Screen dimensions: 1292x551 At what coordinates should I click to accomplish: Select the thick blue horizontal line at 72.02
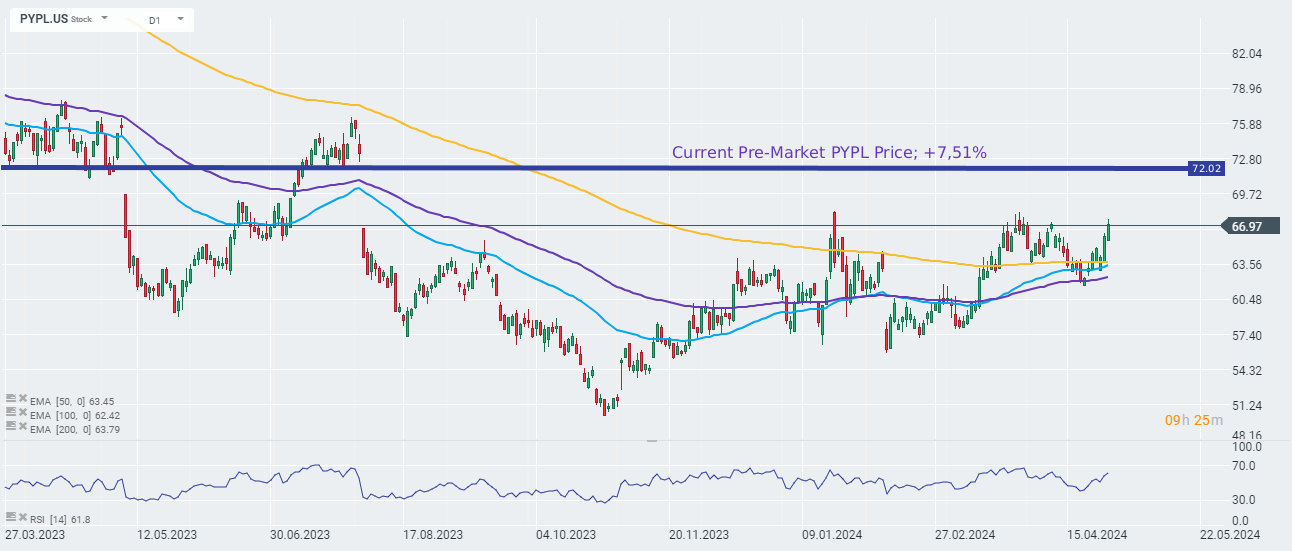pos(594,168)
